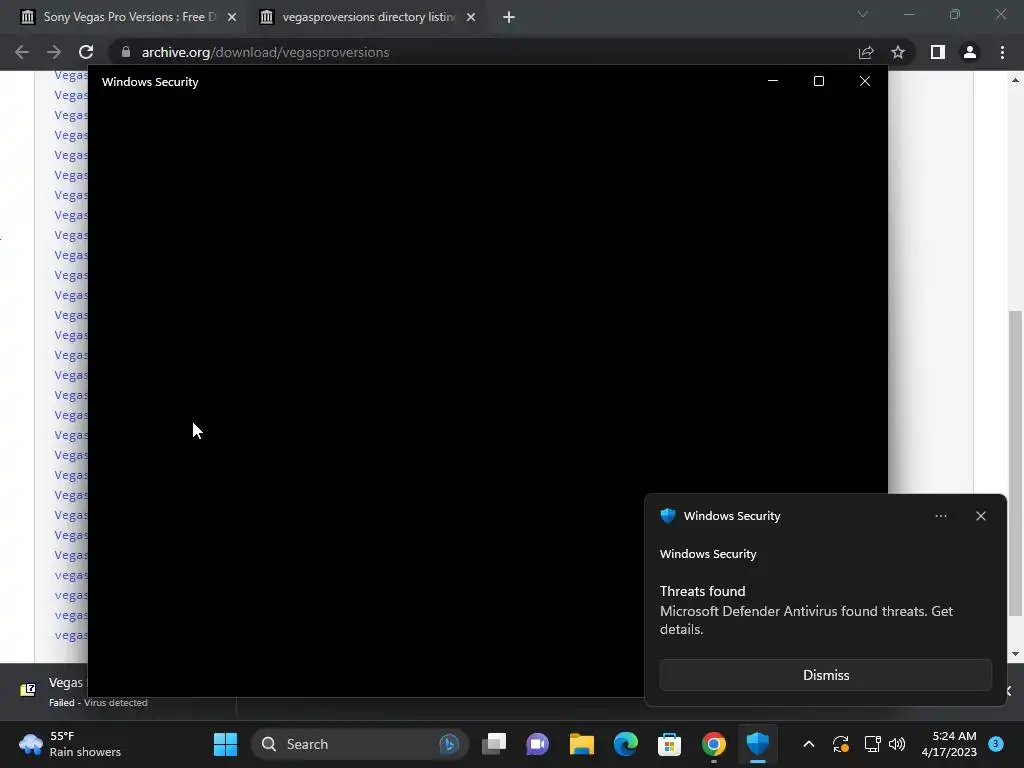Maximize the Windows Security window
This screenshot has height=768, width=1024.
coord(818,81)
